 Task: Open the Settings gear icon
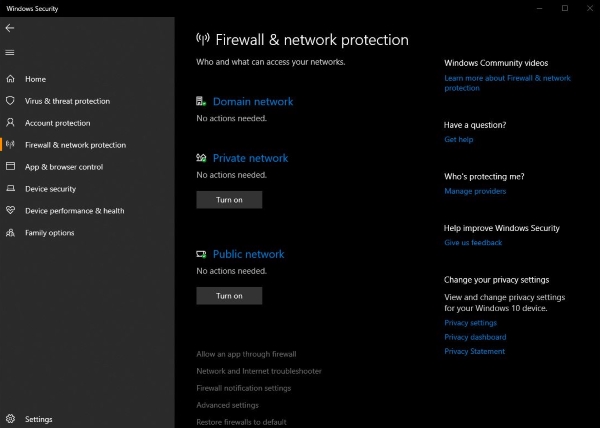point(10,419)
